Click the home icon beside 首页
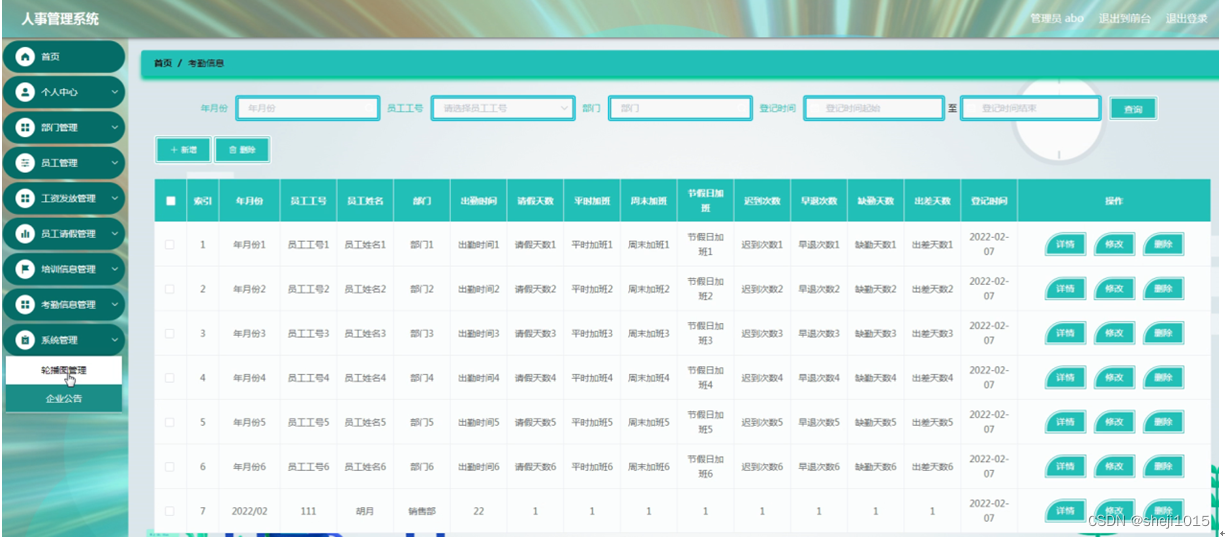 25,57
